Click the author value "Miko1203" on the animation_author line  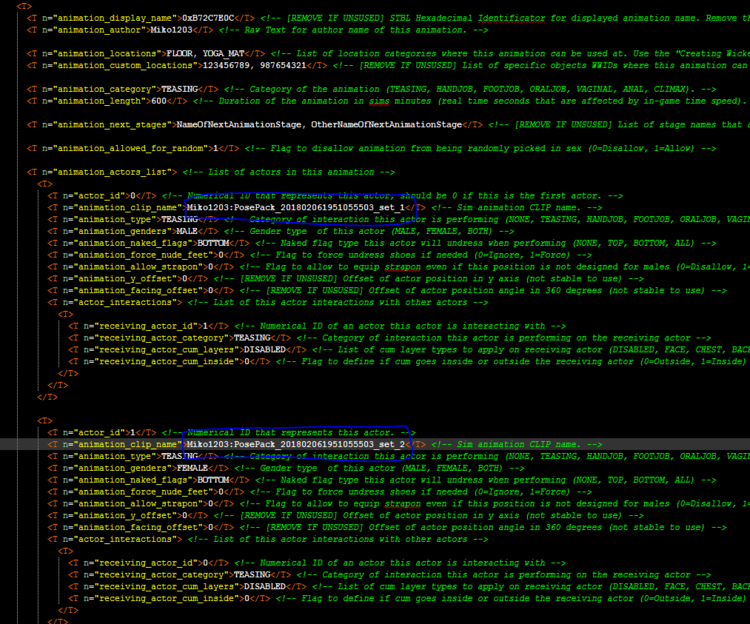172,30
